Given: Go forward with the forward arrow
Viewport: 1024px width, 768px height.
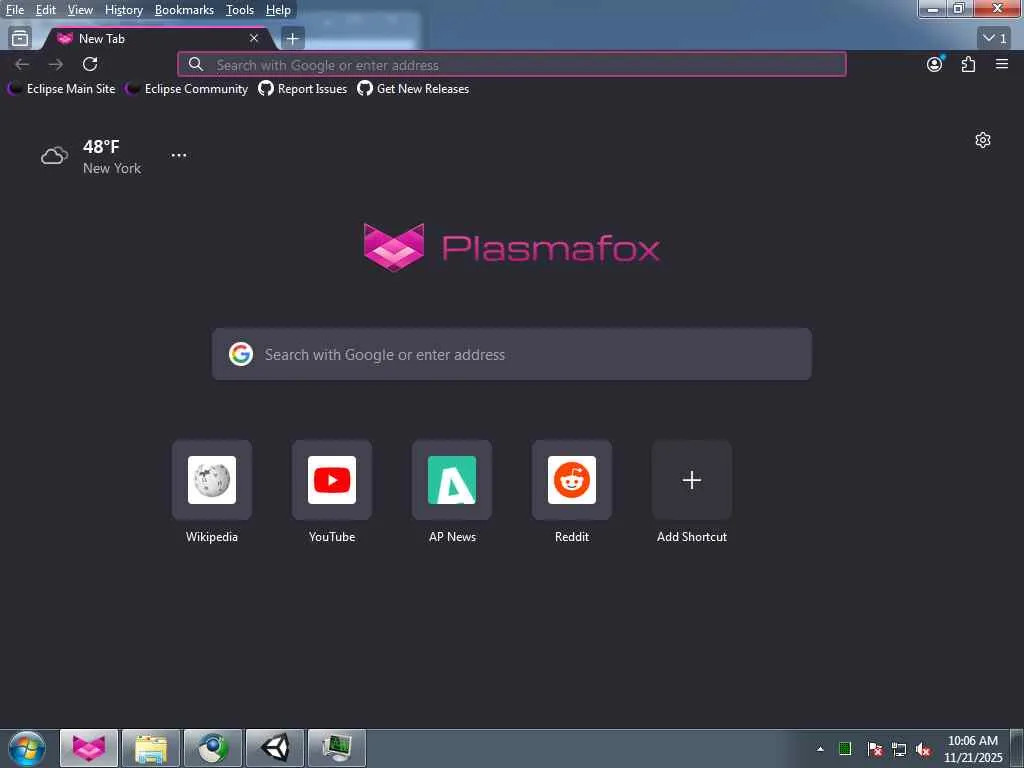Looking at the screenshot, I should click(56, 64).
